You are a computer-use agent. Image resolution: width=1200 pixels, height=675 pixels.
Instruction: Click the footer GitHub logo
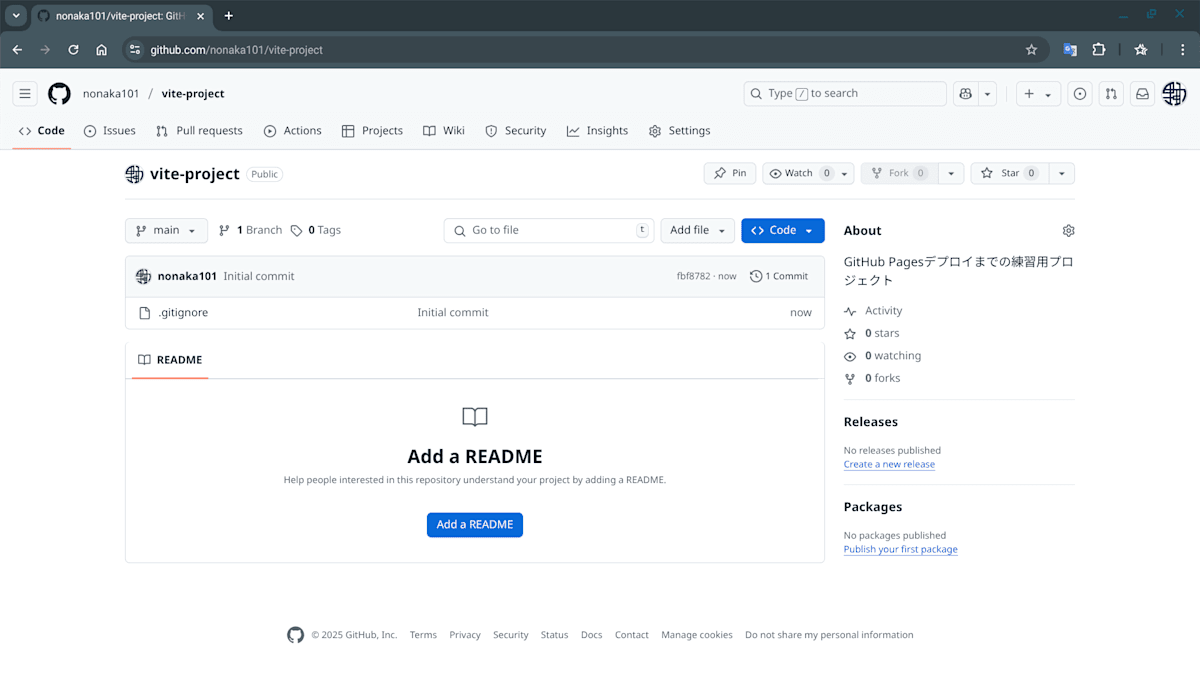click(295, 635)
